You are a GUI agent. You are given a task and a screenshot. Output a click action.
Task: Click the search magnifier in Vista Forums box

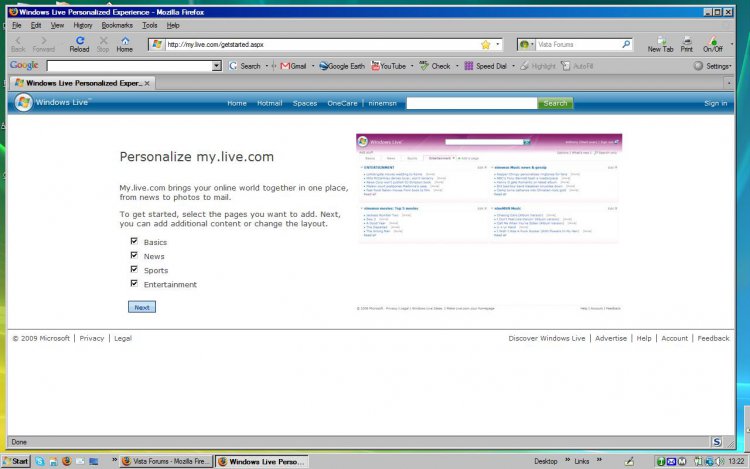[626, 44]
